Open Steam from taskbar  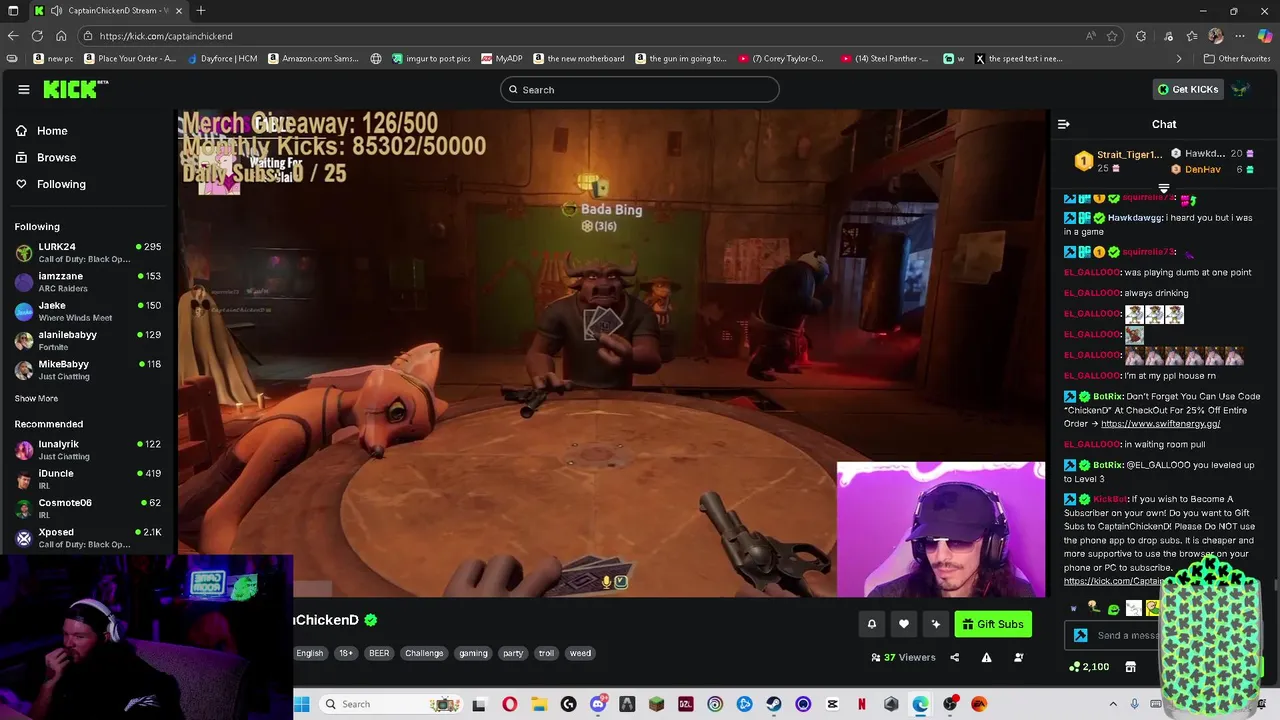(774, 704)
